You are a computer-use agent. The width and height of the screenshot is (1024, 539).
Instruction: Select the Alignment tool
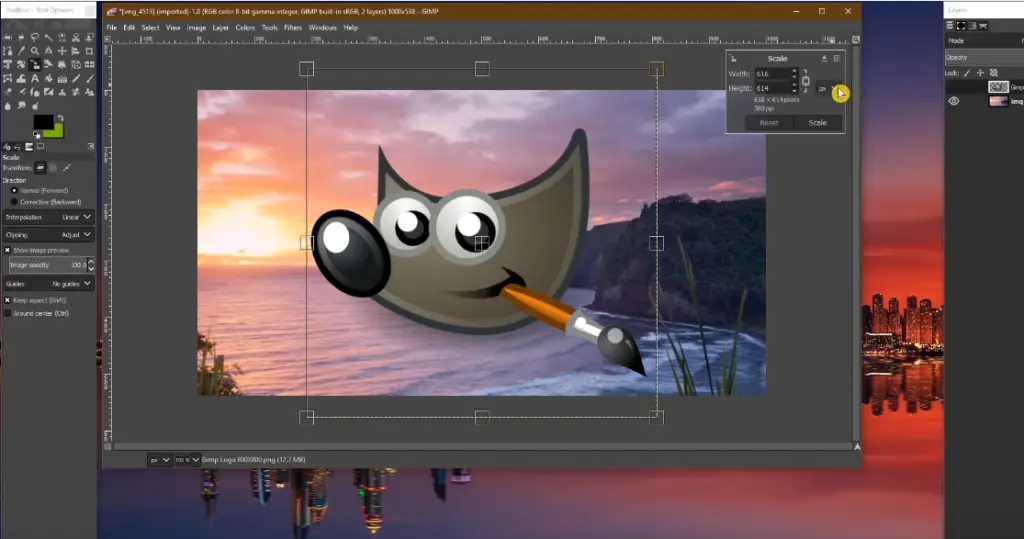[76, 51]
